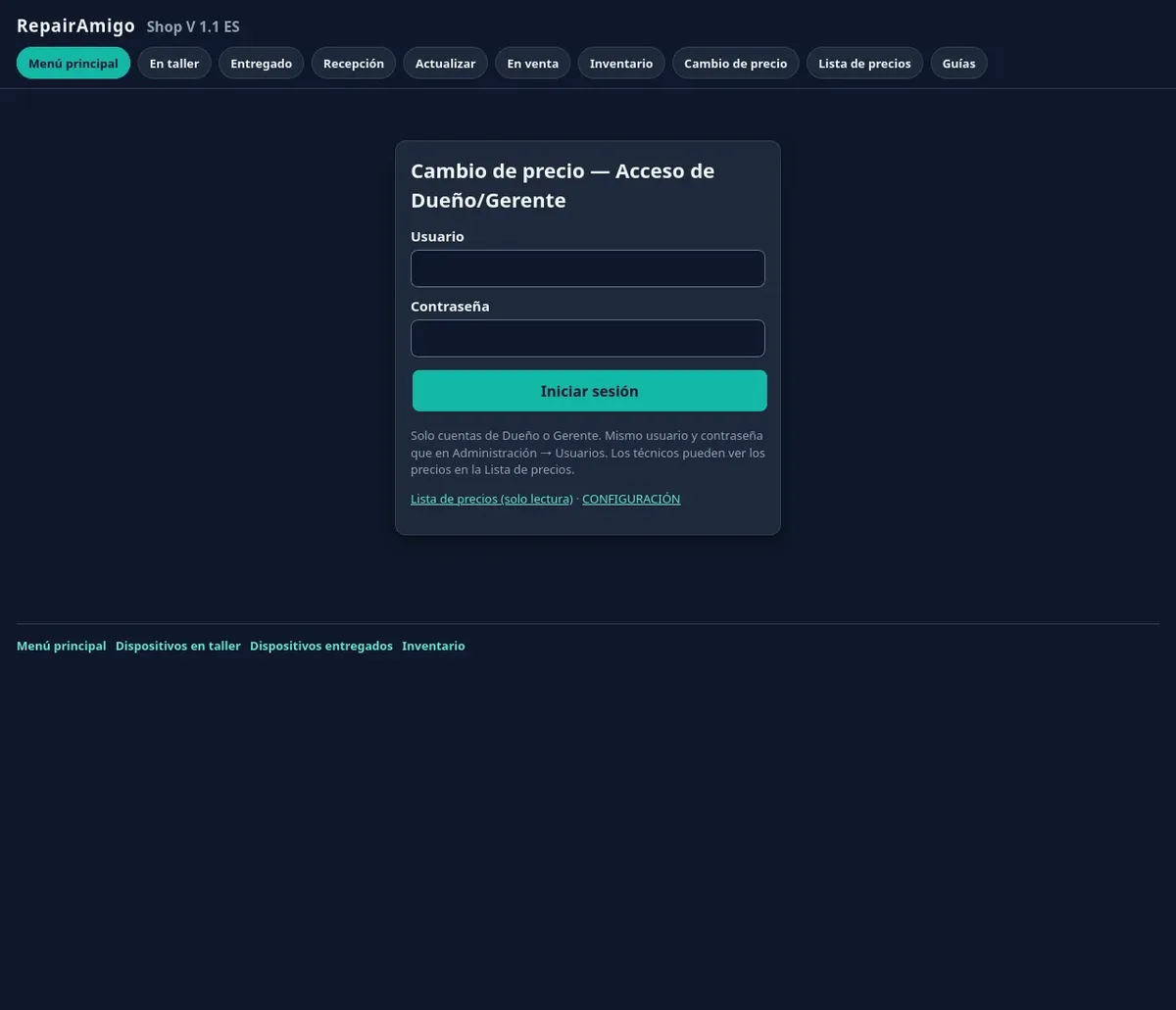Open footer link Dispositivos en taller
Screen dimensions: 1176x1010
coord(178,646)
